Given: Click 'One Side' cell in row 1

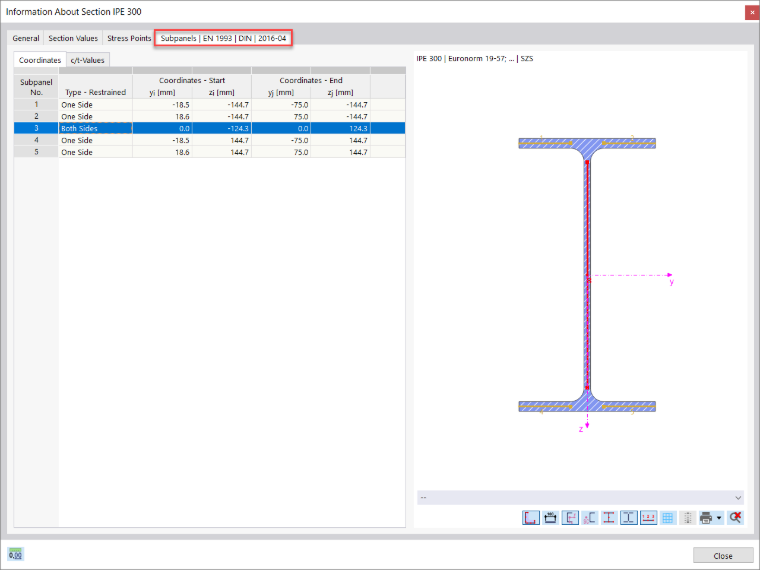Looking at the screenshot, I should point(95,105).
